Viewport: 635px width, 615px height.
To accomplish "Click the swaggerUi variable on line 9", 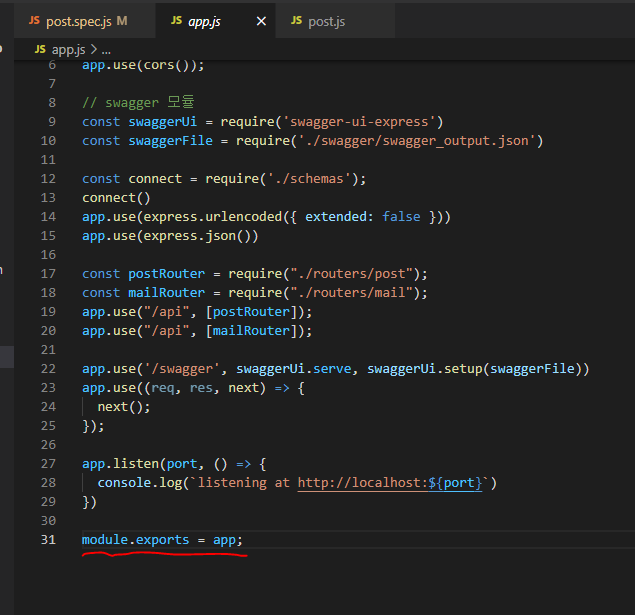I will [162, 122].
